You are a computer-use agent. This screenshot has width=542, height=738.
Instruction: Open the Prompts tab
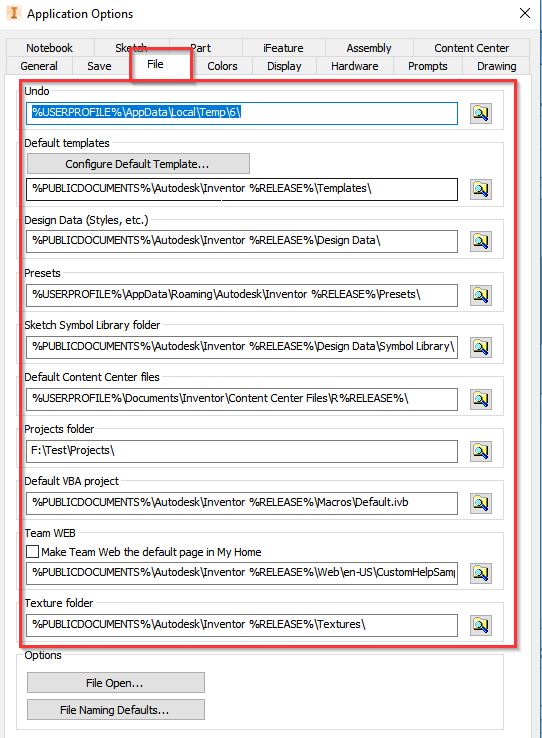click(428, 66)
